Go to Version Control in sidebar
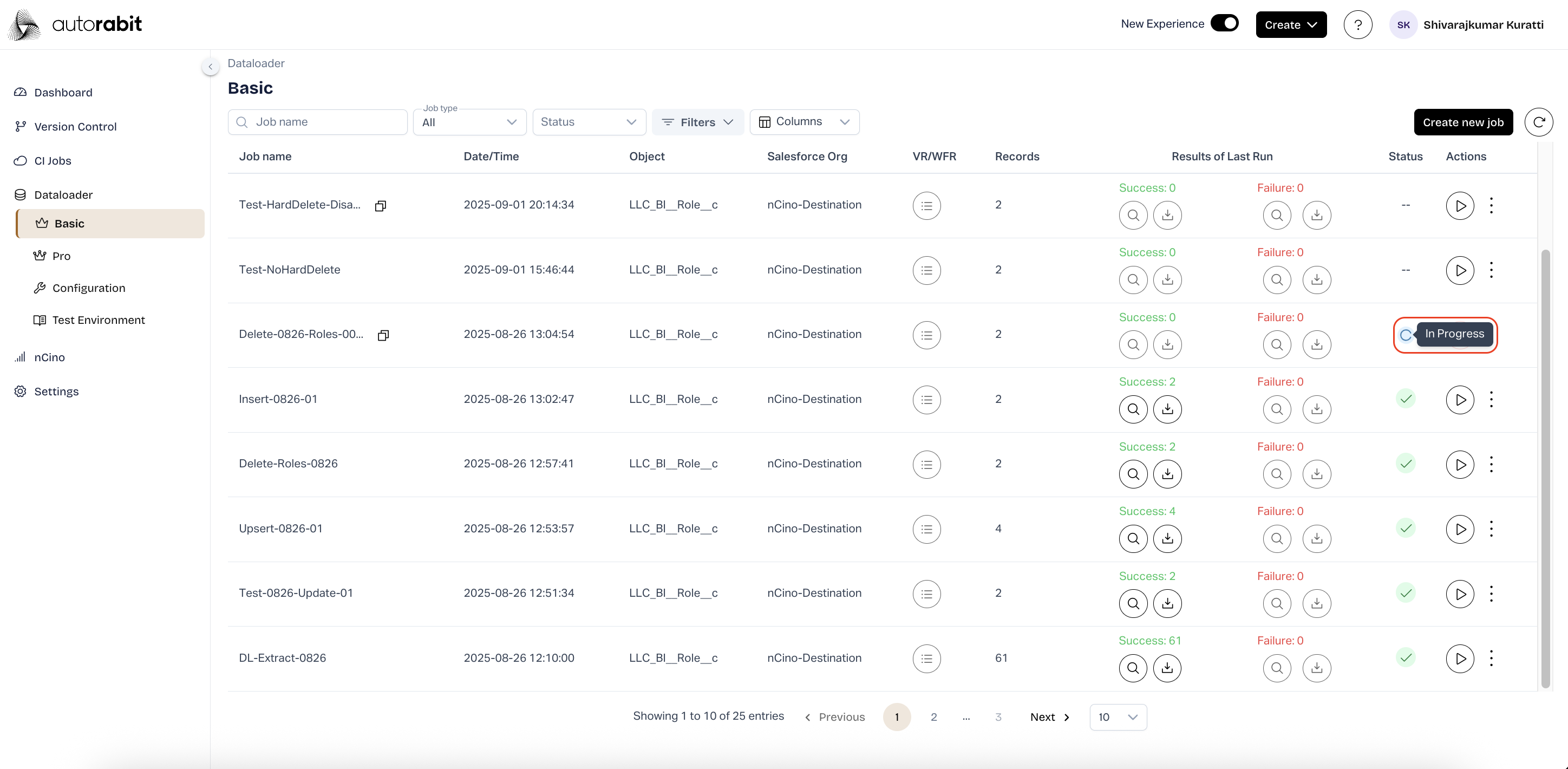The width and height of the screenshot is (1568, 769). pos(75,127)
